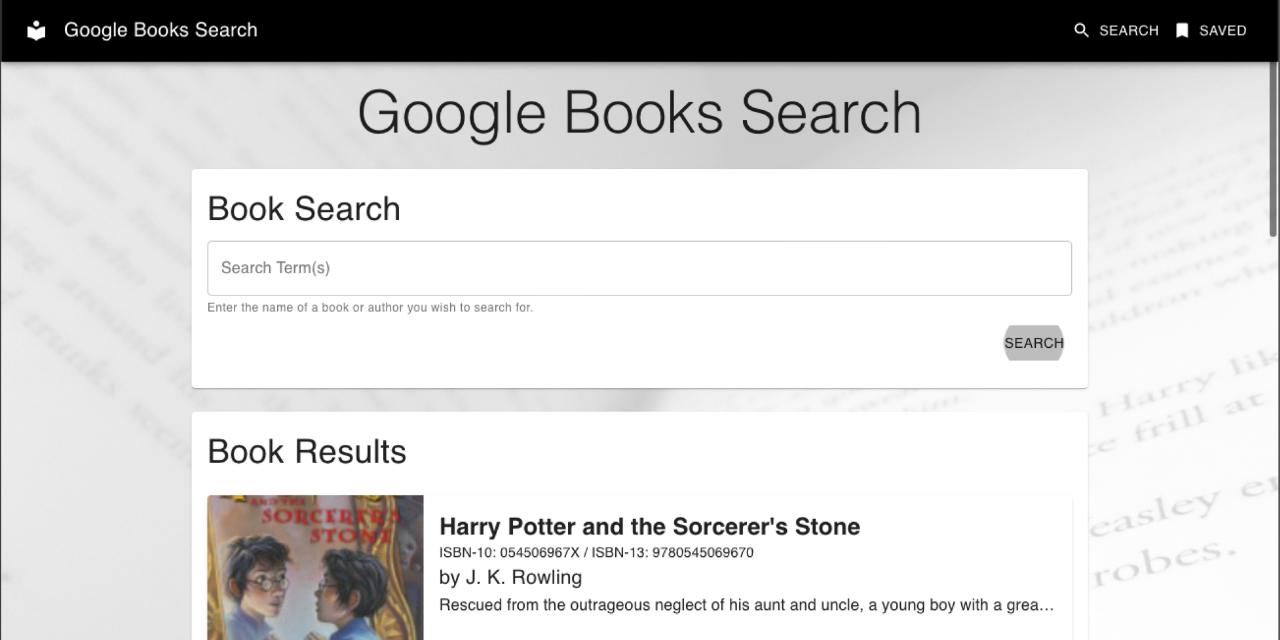Click the Harry Potter book cover thumbnail
This screenshot has width=1280, height=640.
(315, 567)
